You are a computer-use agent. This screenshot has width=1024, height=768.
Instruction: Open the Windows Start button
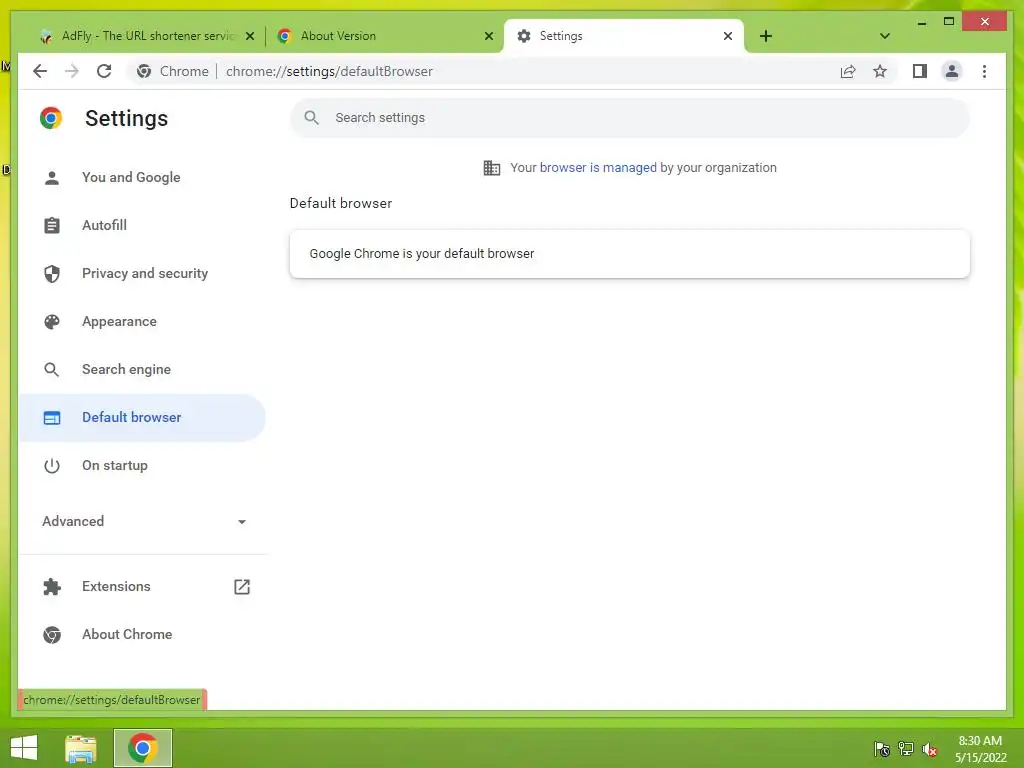tap(24, 748)
